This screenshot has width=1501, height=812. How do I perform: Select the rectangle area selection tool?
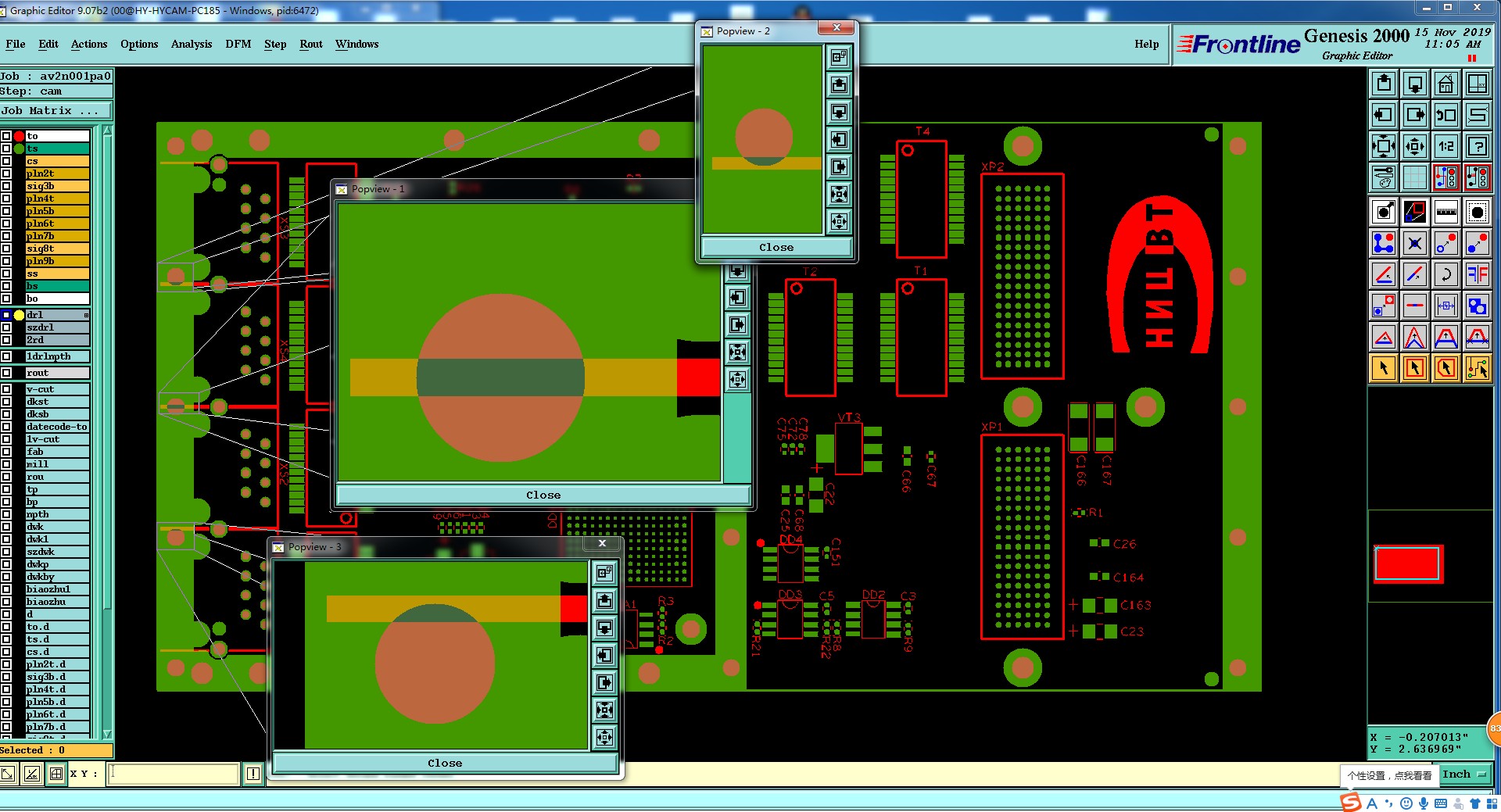(1414, 368)
